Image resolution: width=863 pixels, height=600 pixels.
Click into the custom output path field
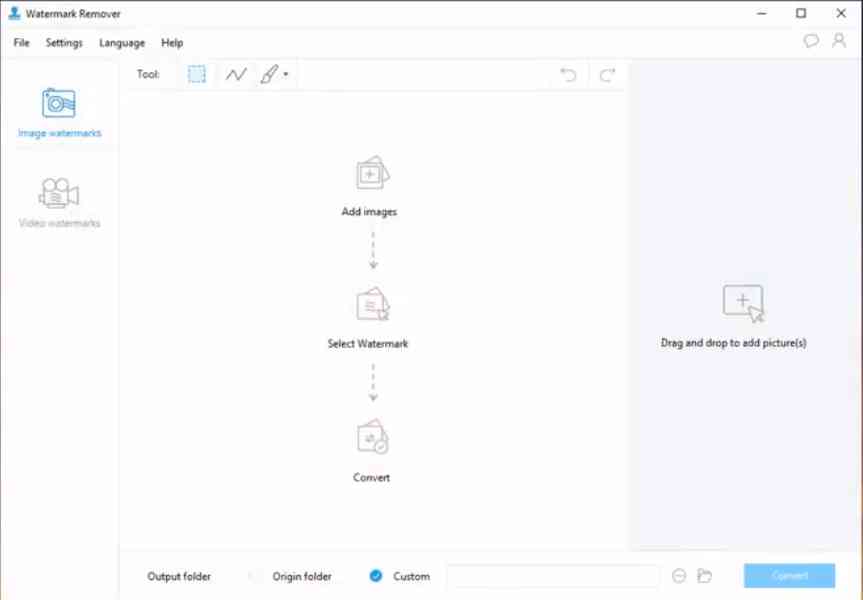click(x=553, y=576)
